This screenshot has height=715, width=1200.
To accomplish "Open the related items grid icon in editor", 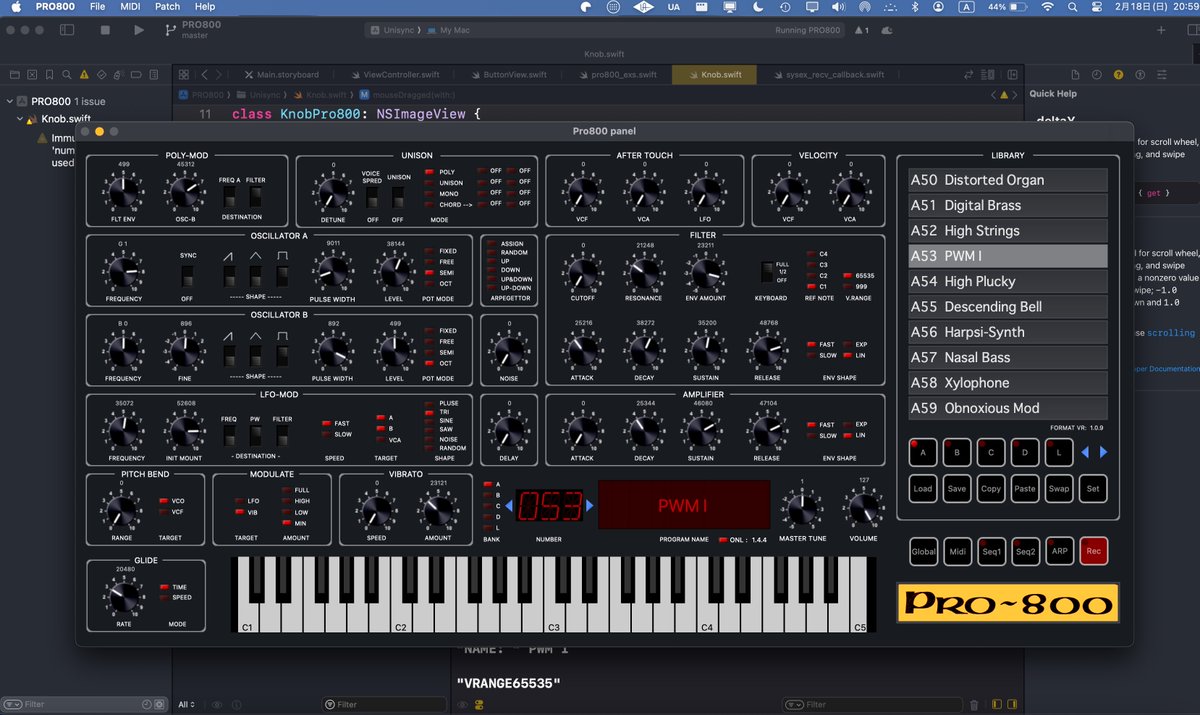I will pos(184,74).
